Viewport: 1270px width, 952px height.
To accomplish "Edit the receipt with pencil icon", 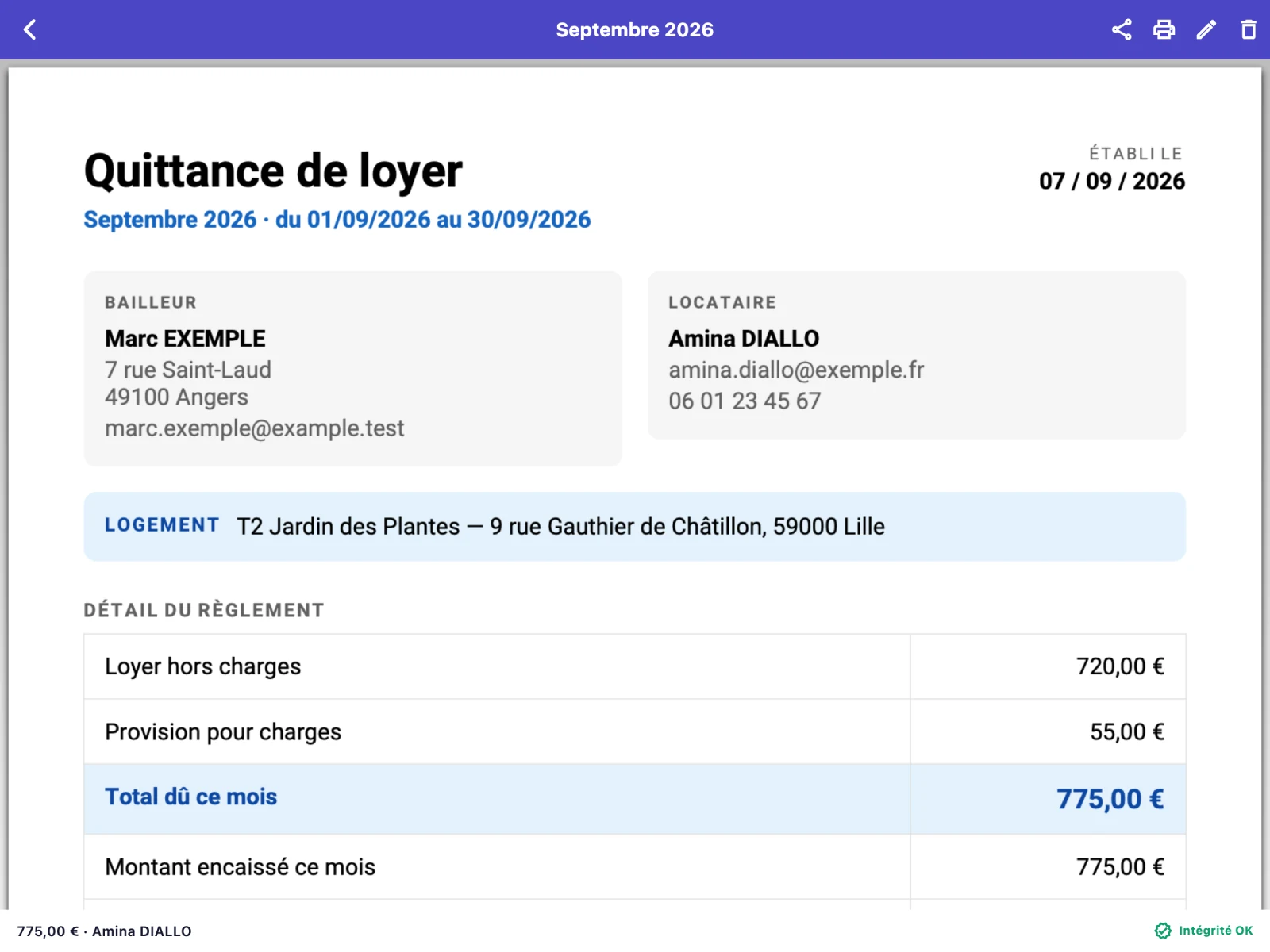I will pyautogui.click(x=1206, y=30).
